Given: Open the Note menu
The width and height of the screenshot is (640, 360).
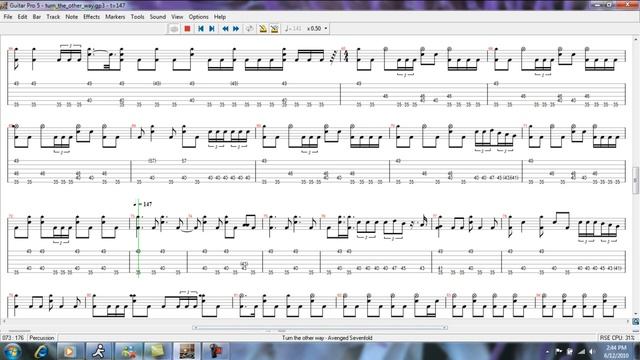Looking at the screenshot, I should click(x=71, y=17).
